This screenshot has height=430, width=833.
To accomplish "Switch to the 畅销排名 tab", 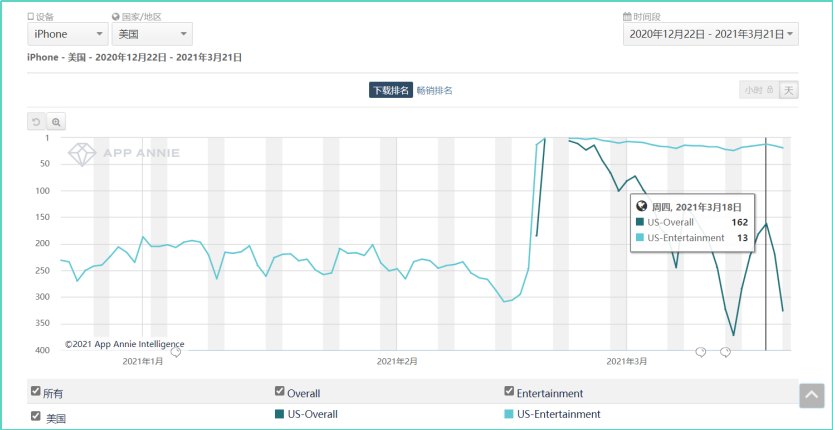I will pyautogui.click(x=434, y=91).
